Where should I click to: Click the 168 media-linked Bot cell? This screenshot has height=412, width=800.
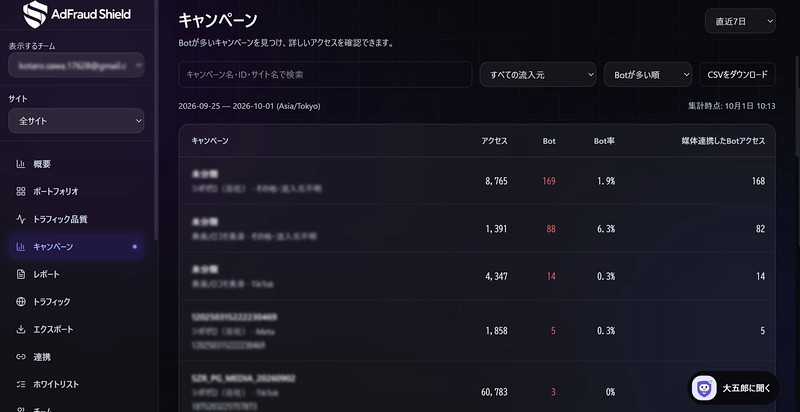click(x=758, y=181)
